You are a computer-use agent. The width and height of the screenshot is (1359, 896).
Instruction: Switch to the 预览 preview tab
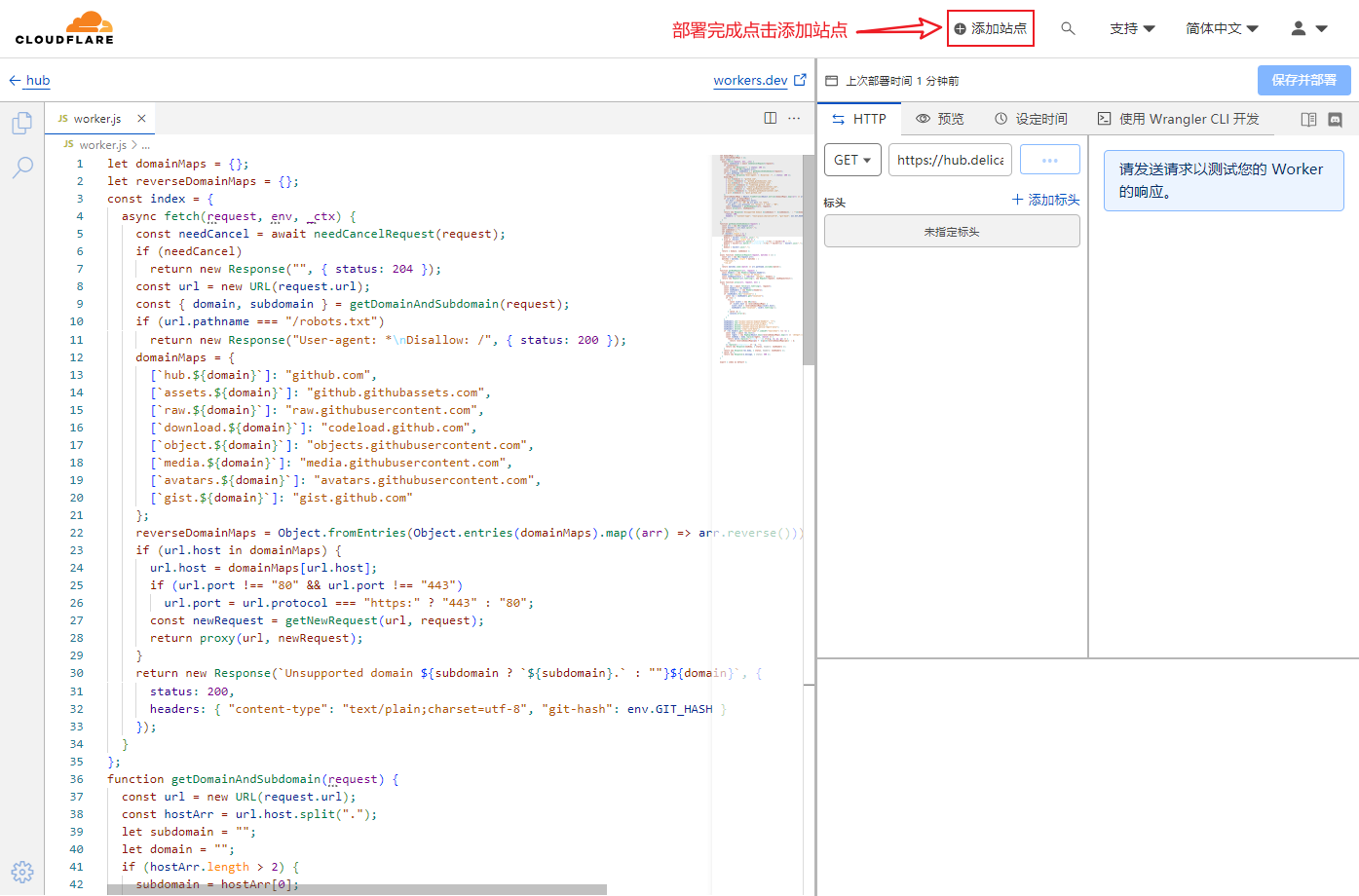point(940,119)
